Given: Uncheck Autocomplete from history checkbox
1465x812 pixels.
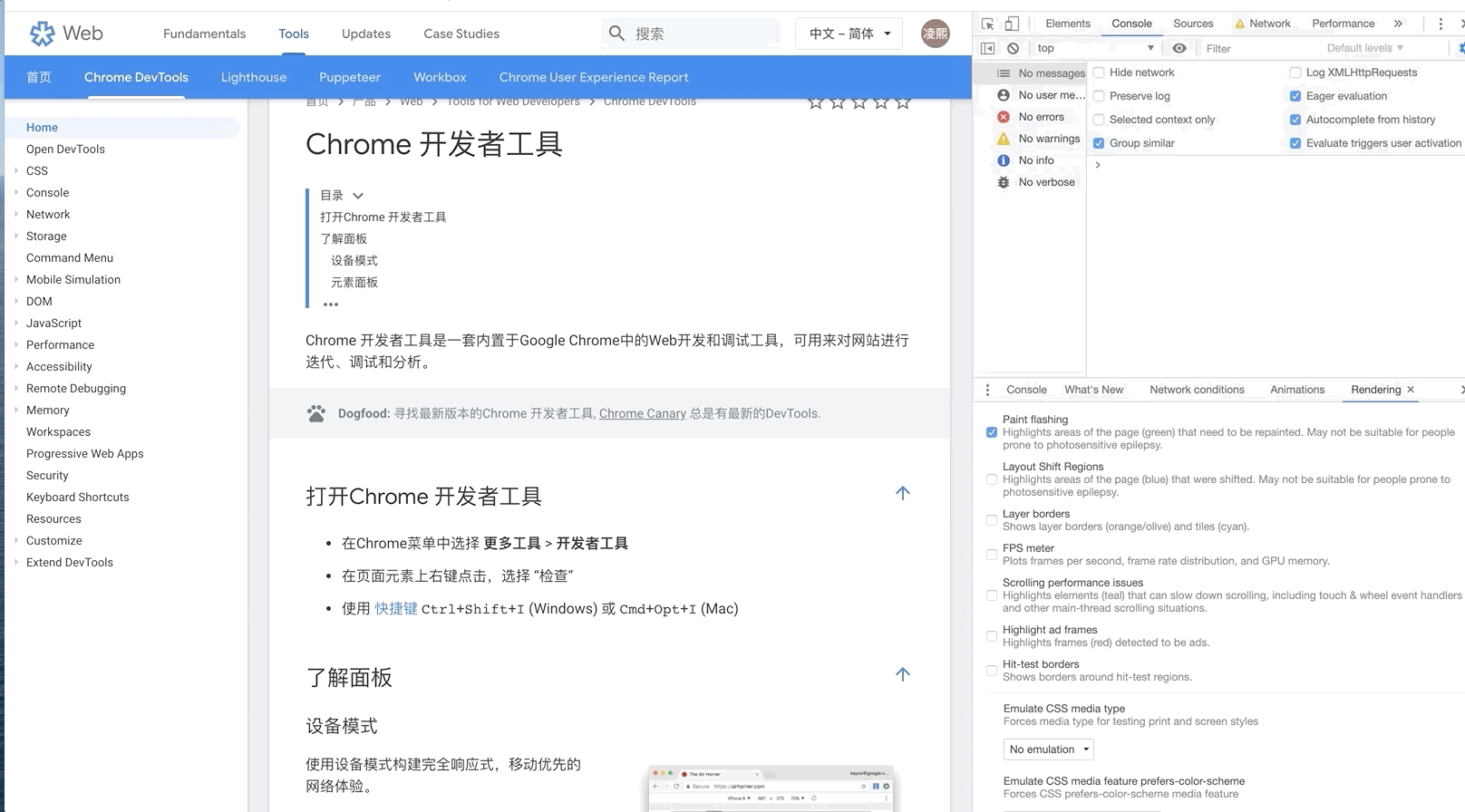Looking at the screenshot, I should coord(1295,120).
